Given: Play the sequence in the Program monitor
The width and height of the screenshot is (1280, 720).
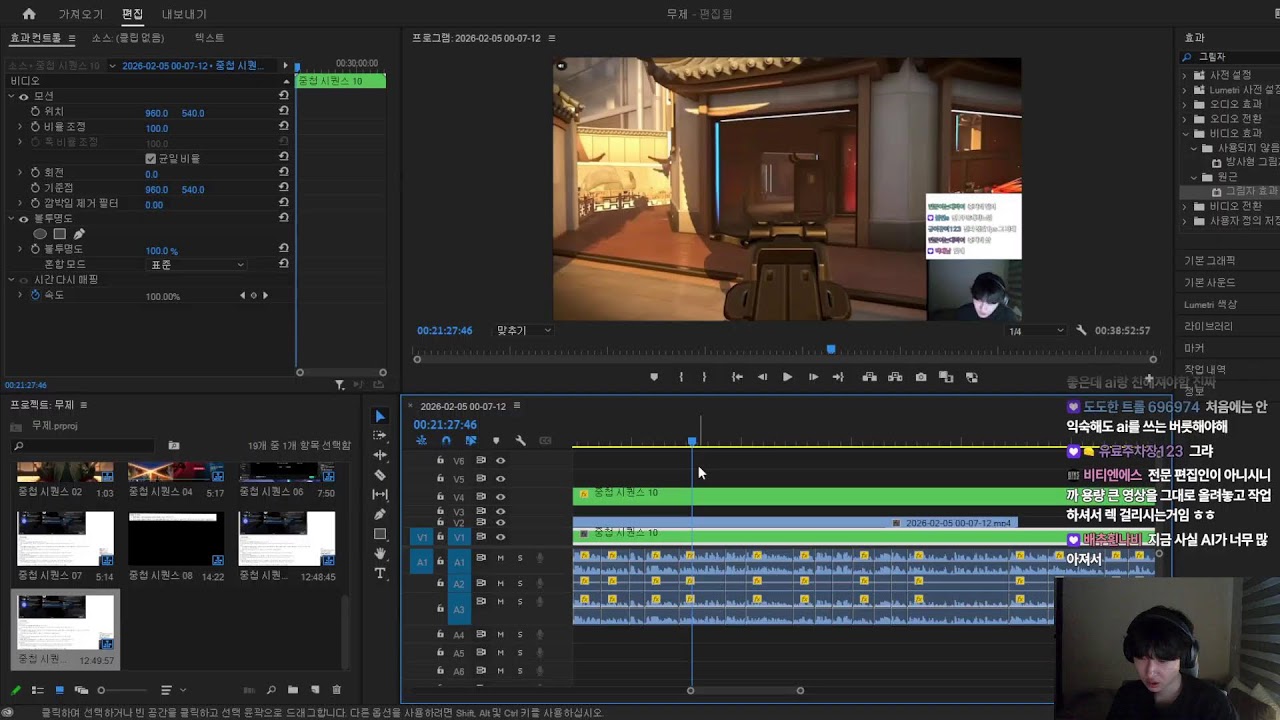Looking at the screenshot, I should (787, 377).
